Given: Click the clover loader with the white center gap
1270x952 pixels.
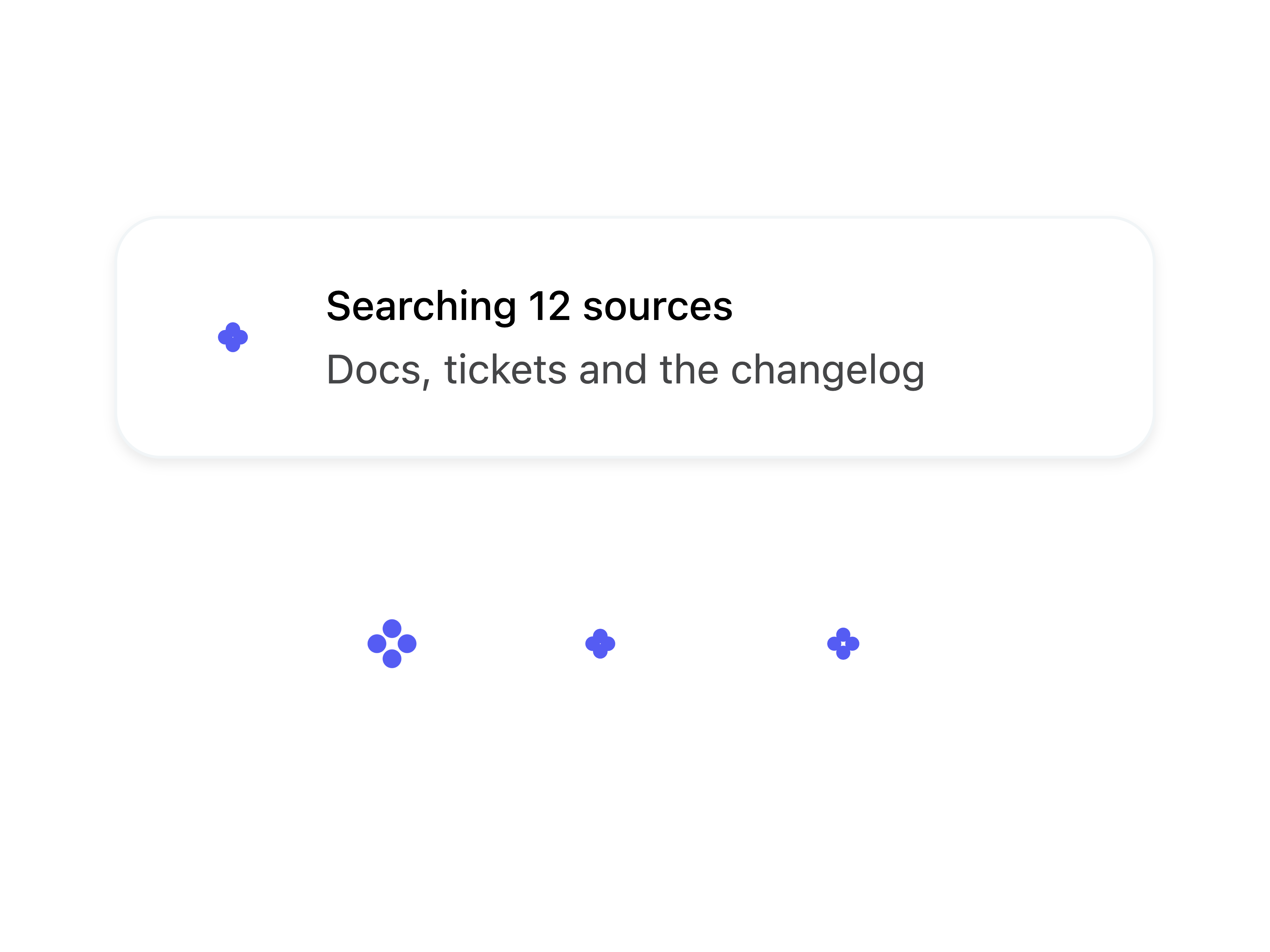Looking at the screenshot, I should [843, 643].
